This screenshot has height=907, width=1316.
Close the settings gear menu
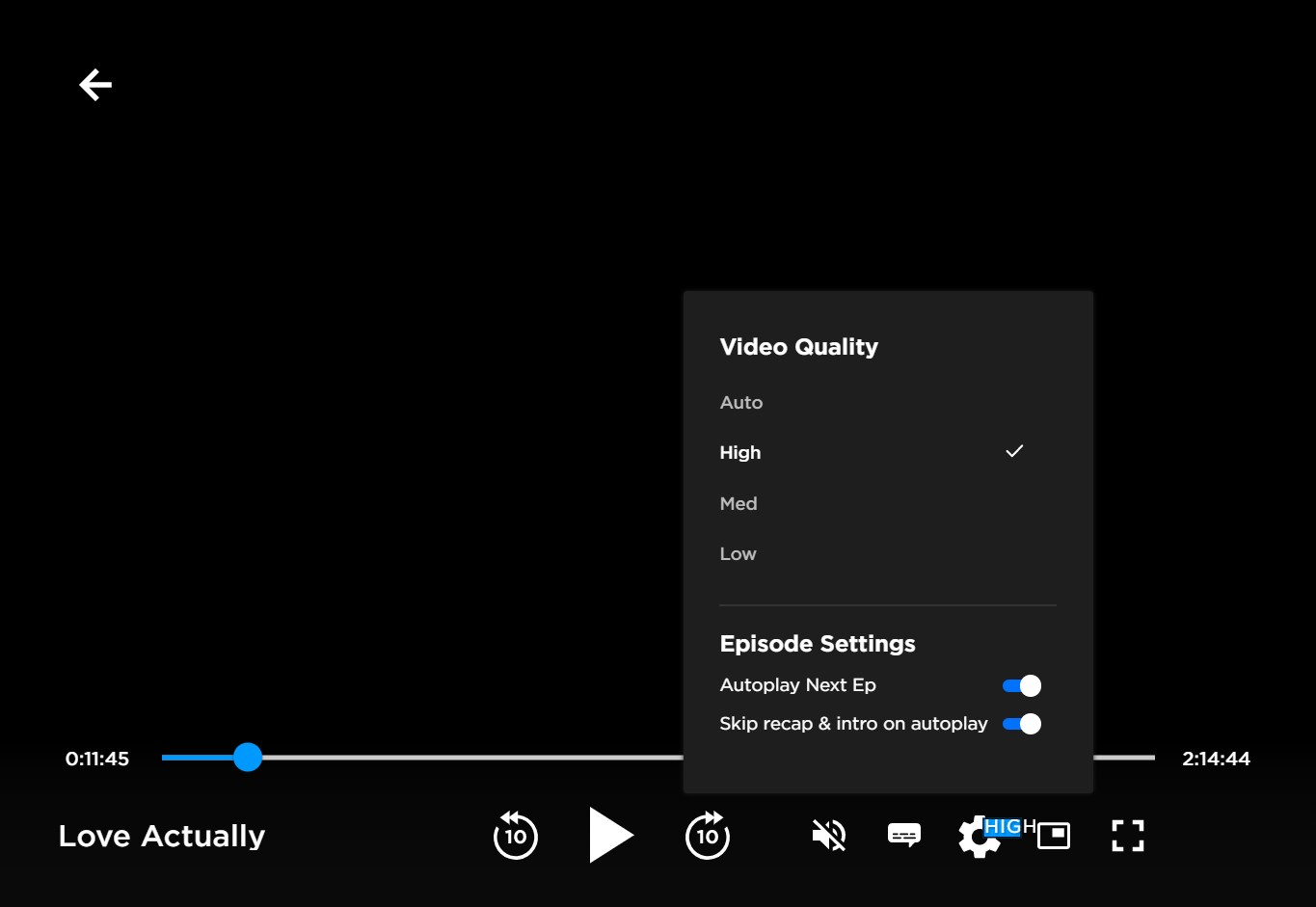tap(978, 837)
